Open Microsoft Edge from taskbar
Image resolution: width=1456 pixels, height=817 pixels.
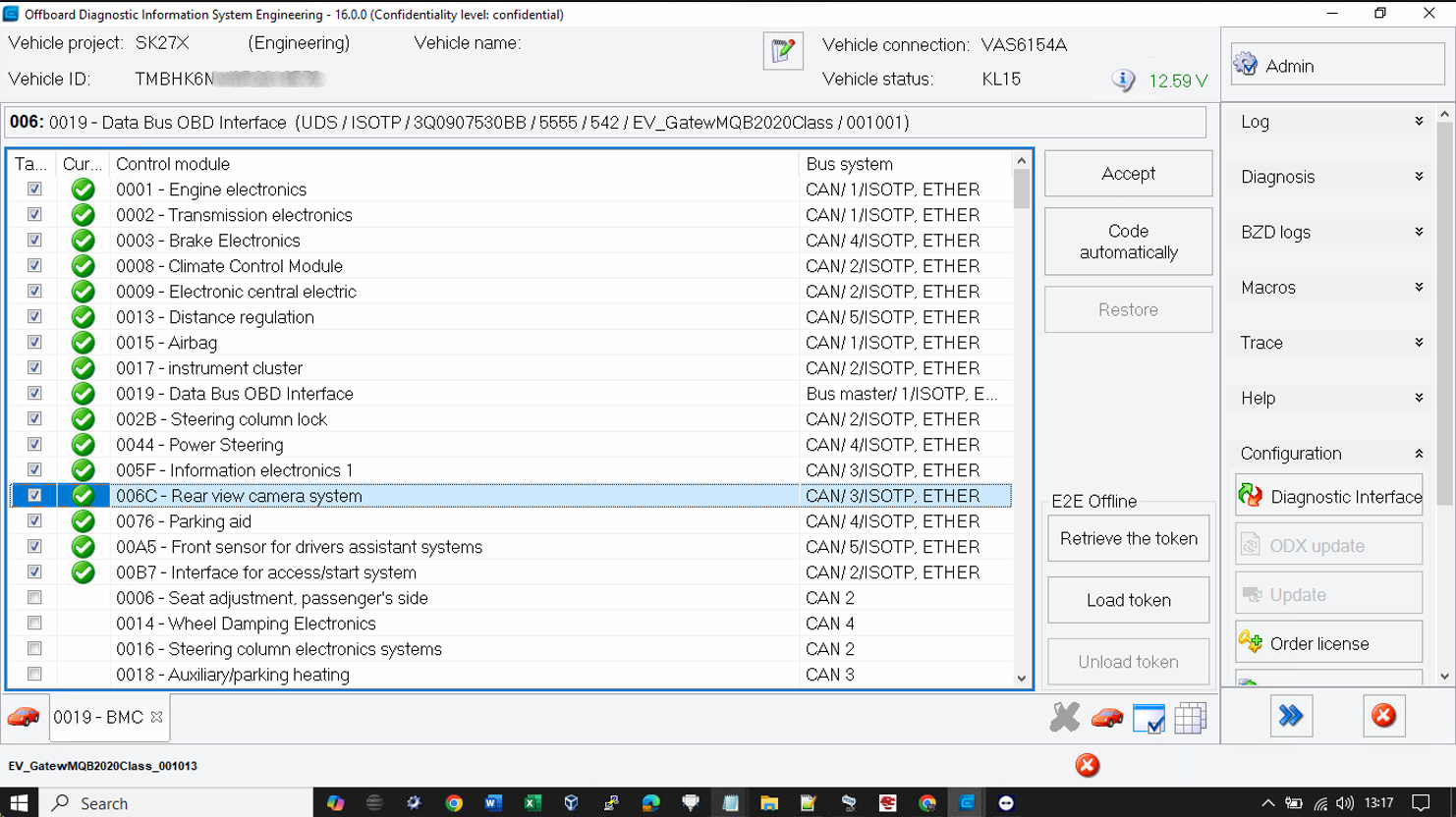pyautogui.click(x=650, y=802)
